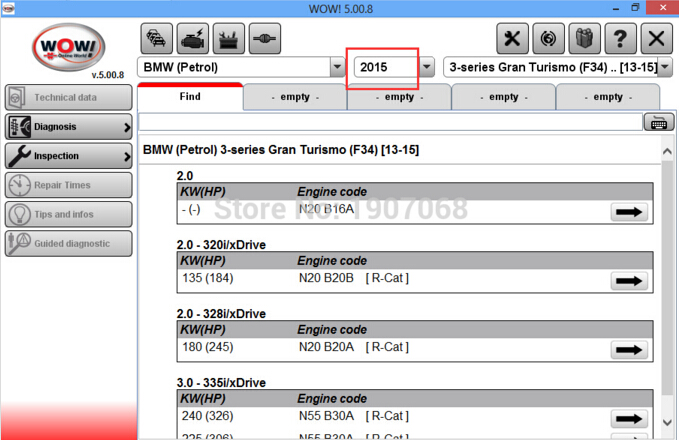Expand the Inspection submenu
The height and width of the screenshot is (440, 679).
click(126, 156)
